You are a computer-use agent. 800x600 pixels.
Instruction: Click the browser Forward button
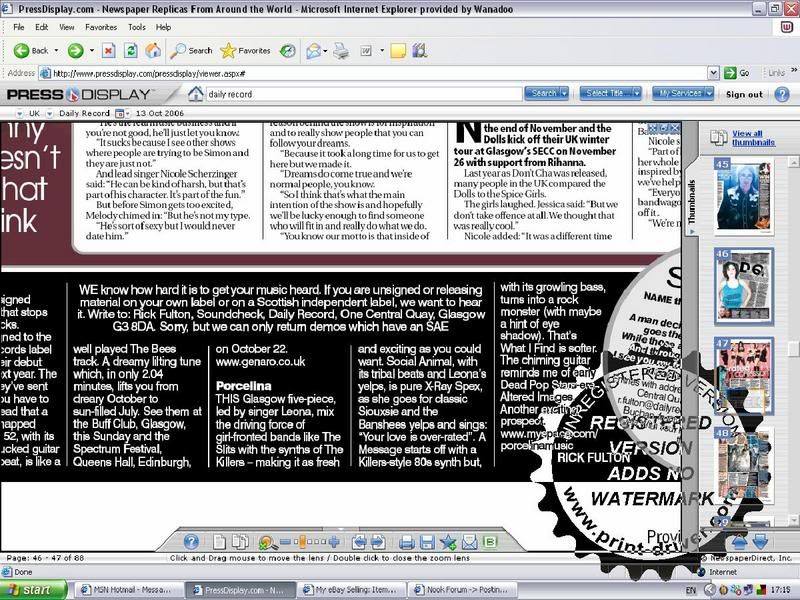click(76, 51)
